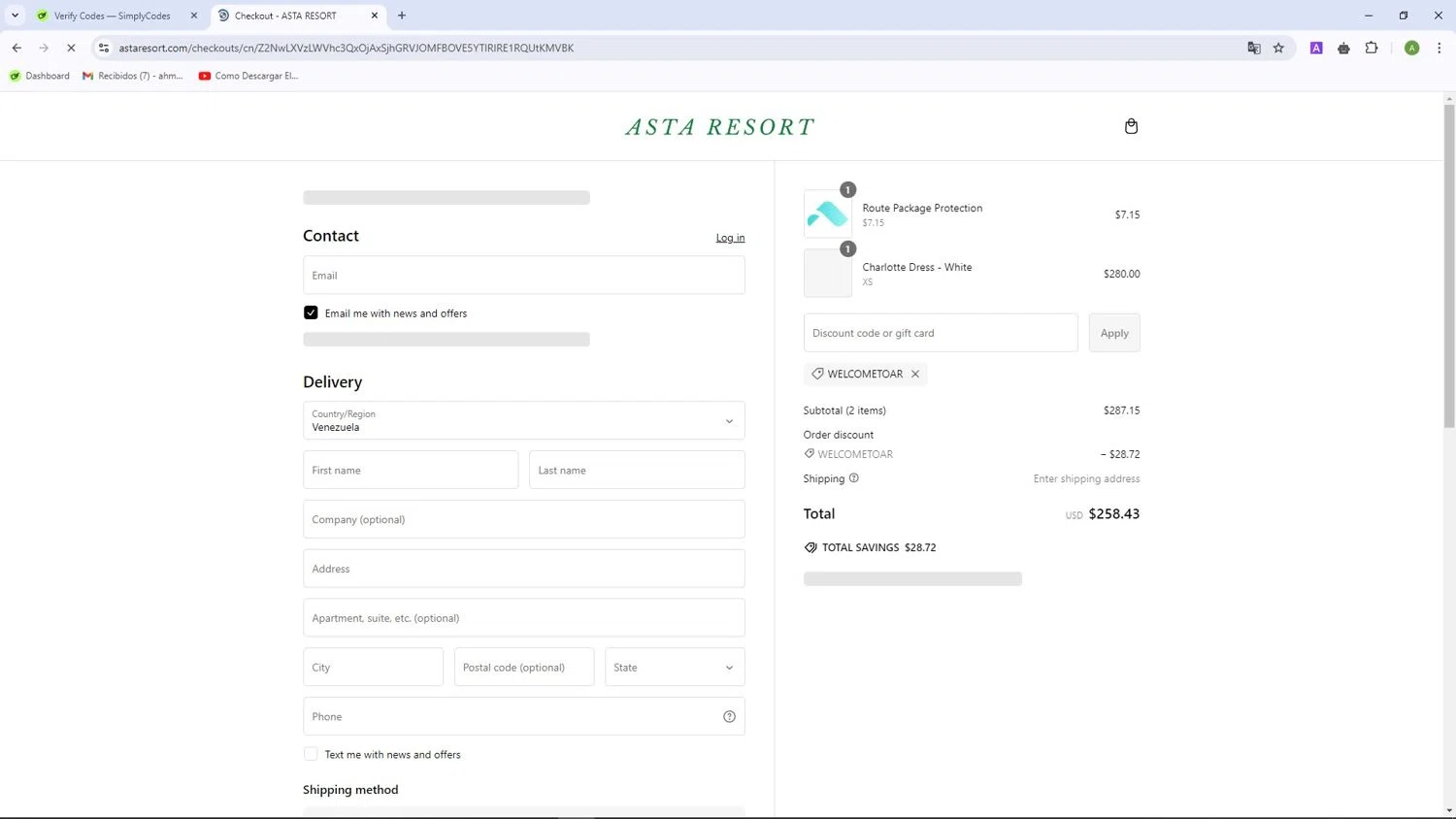Click the Total amount $258.43

click(1113, 514)
